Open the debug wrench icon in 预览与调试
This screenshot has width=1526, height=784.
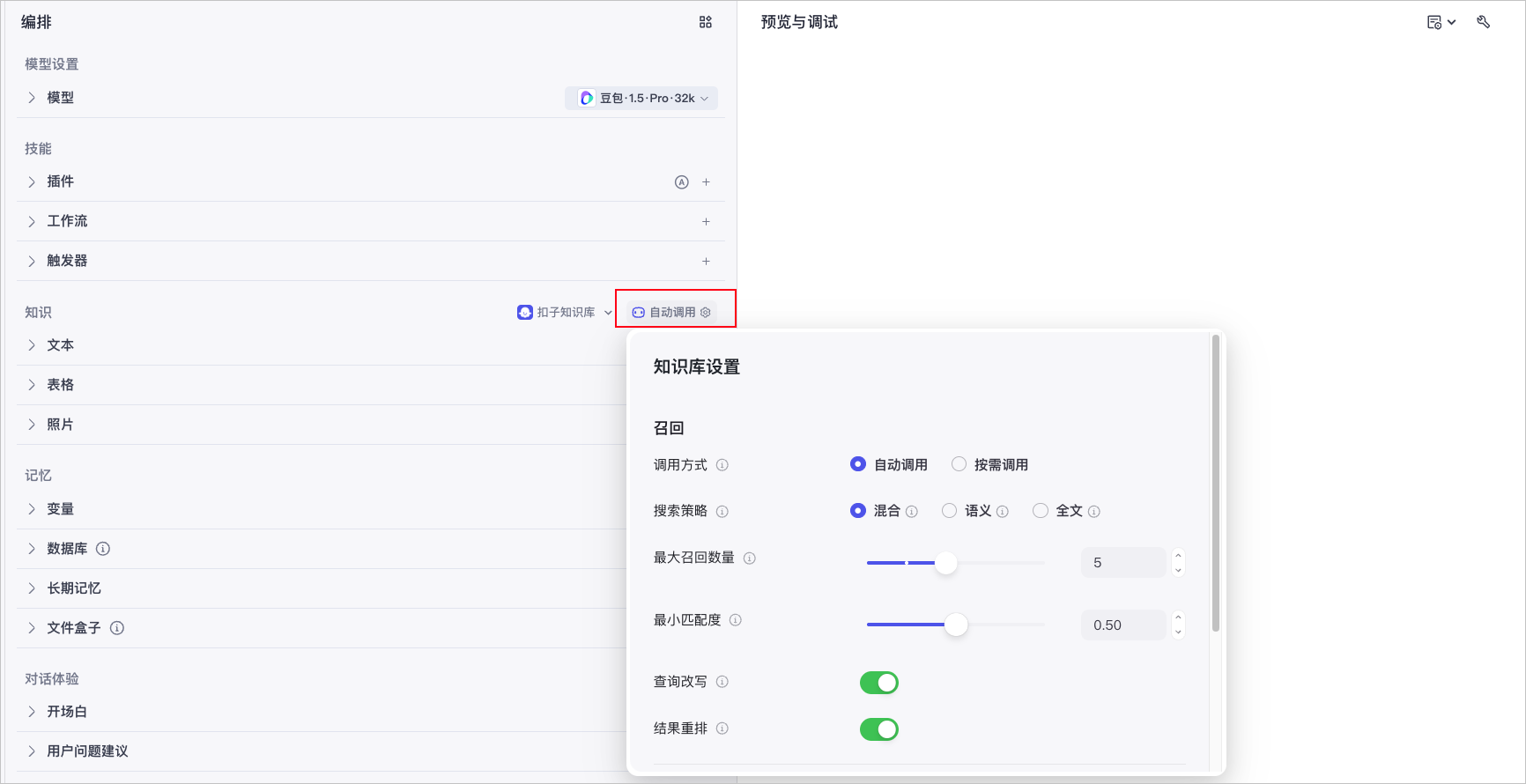tap(1484, 22)
